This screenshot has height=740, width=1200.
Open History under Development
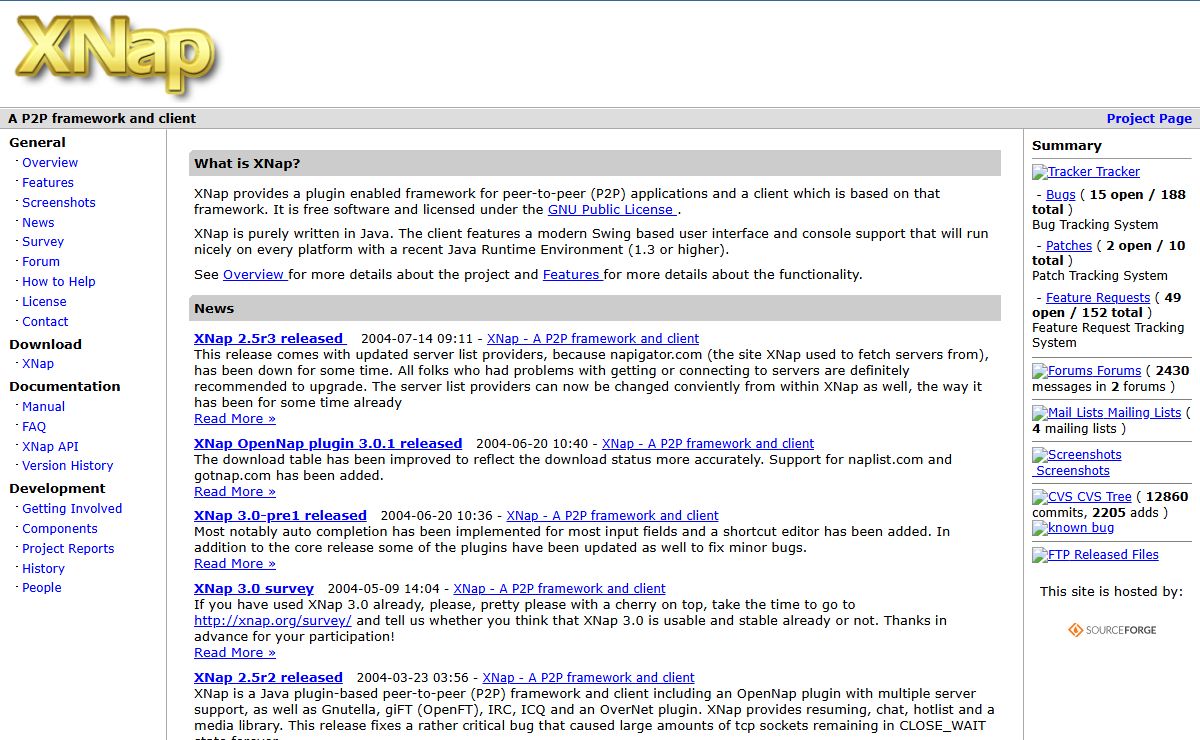pos(43,569)
